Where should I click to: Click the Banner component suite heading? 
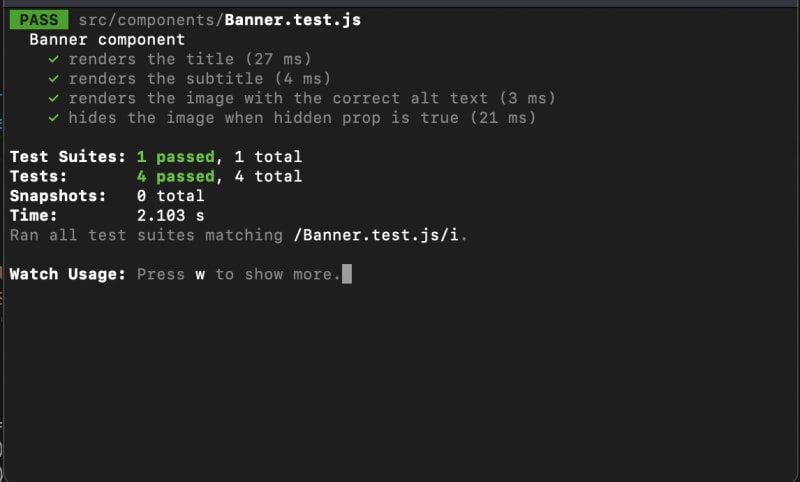click(107, 40)
